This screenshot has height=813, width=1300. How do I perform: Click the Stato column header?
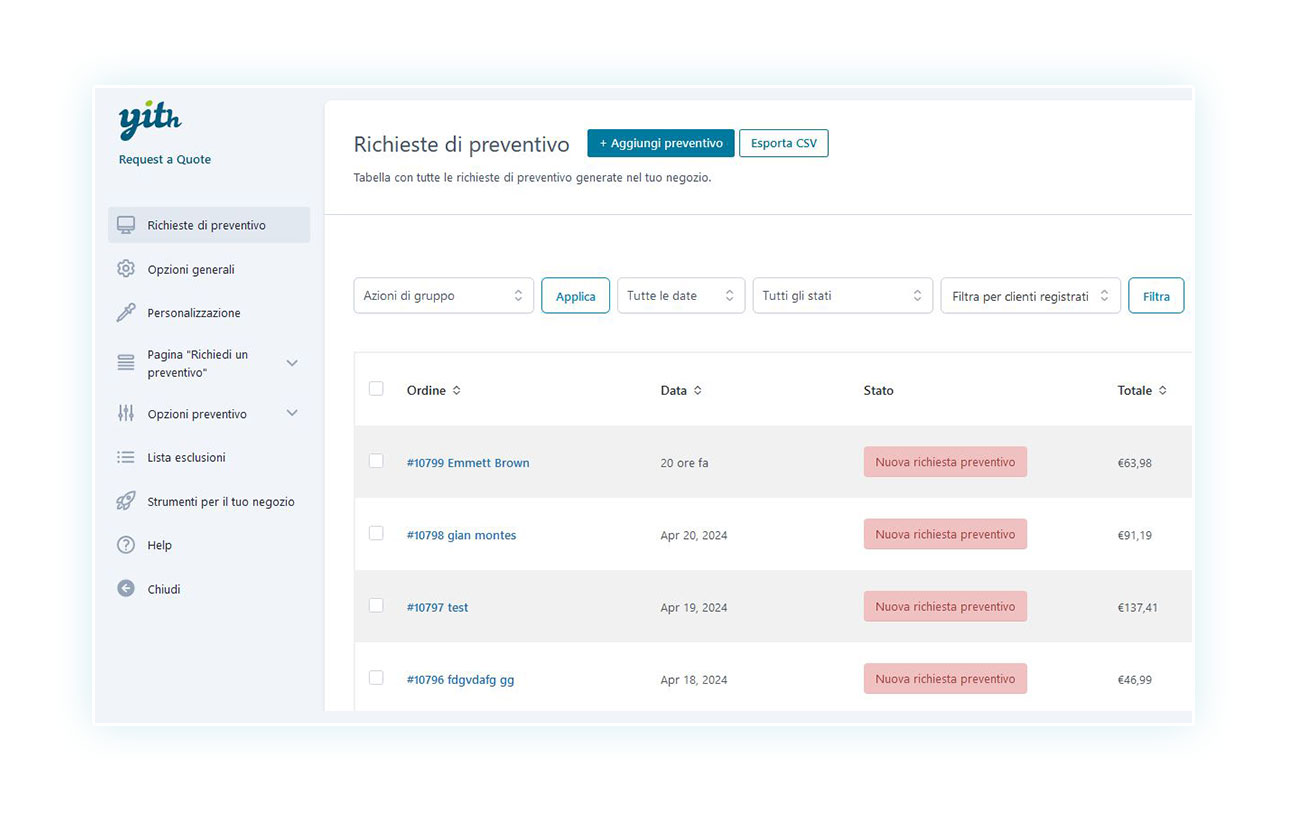pos(879,391)
